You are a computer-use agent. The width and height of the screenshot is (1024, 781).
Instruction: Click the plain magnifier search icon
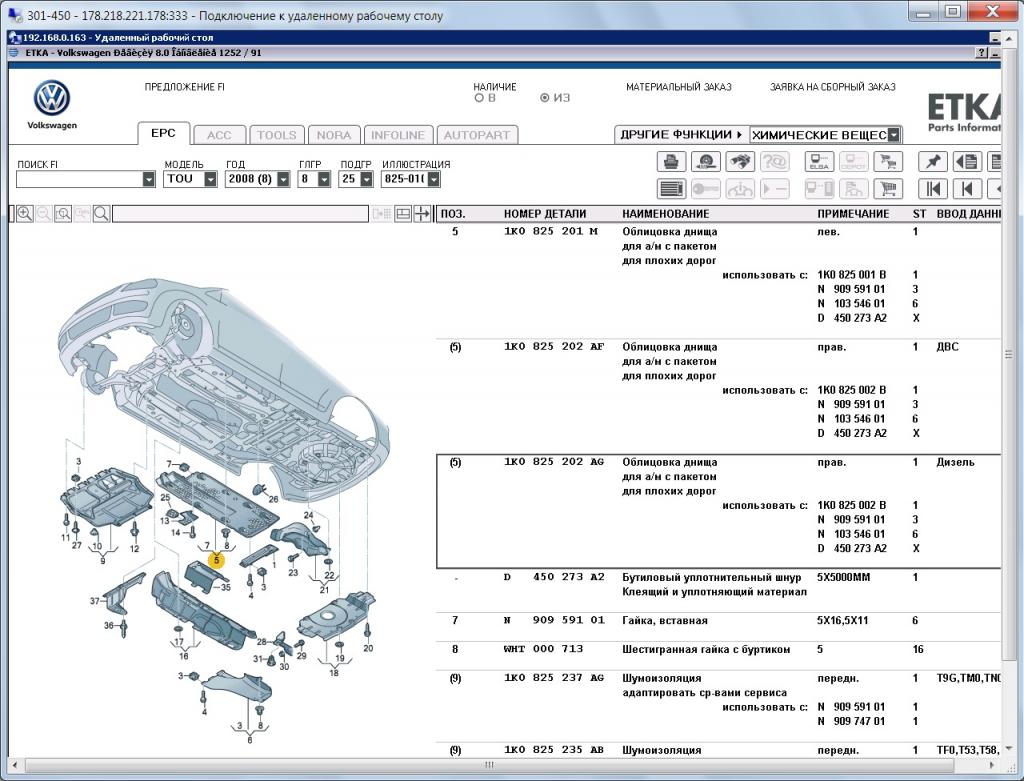tap(101, 214)
